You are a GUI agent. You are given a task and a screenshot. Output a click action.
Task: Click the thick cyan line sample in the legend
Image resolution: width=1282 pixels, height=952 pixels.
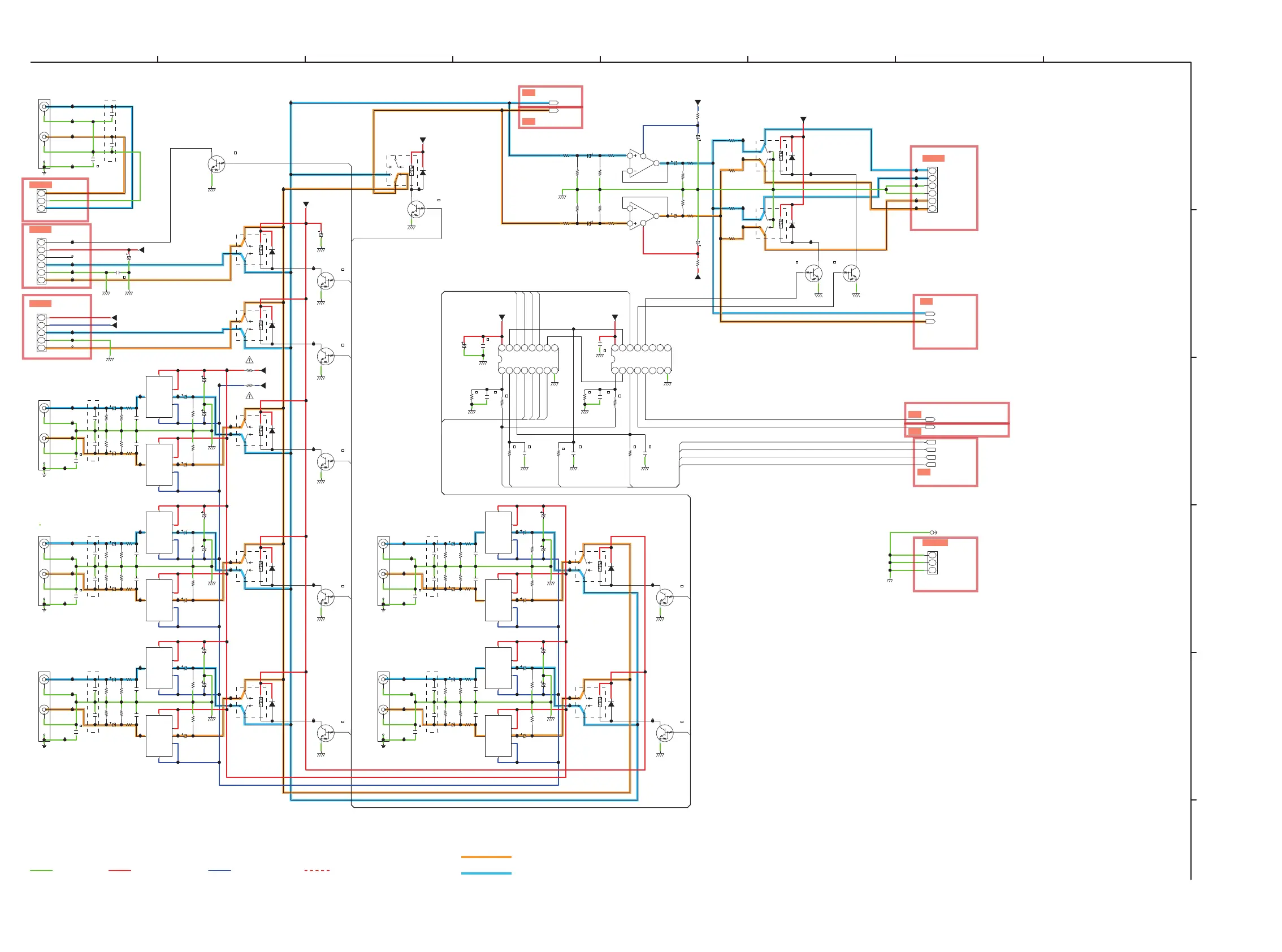point(486,873)
